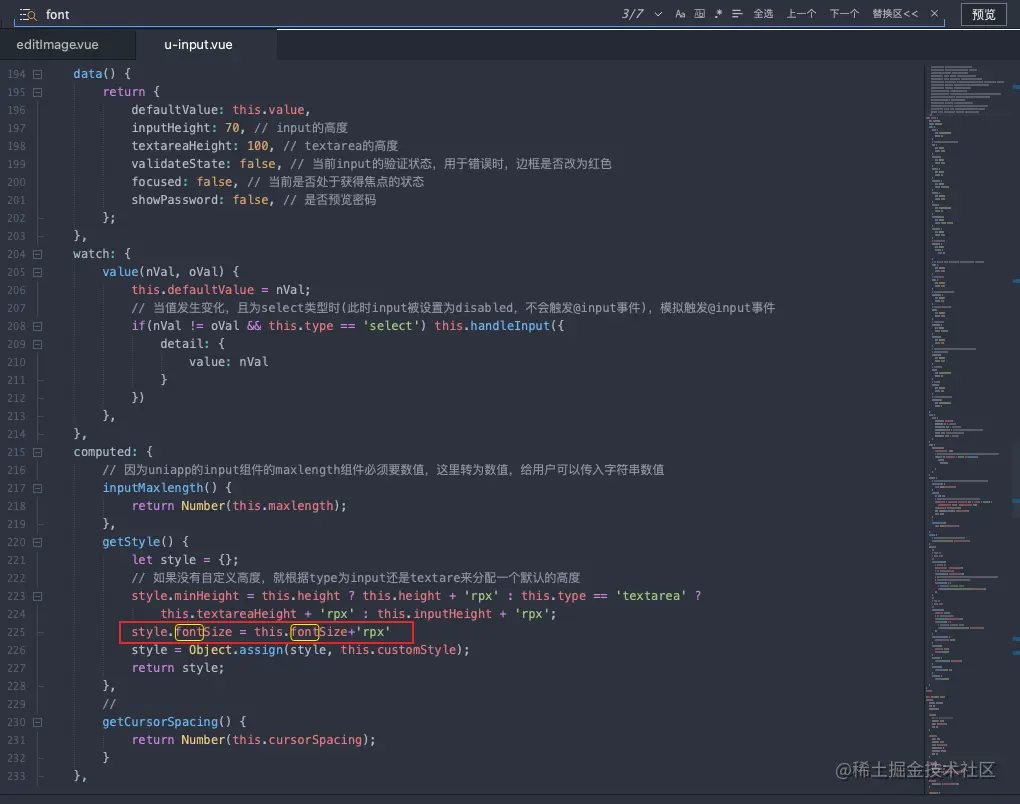
Task: Collapse getStyle() at line 220
Action: 38,543
